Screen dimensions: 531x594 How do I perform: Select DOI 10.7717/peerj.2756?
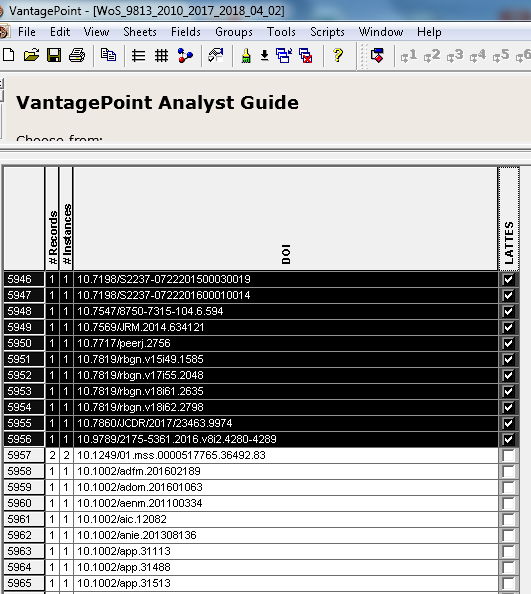(286, 343)
